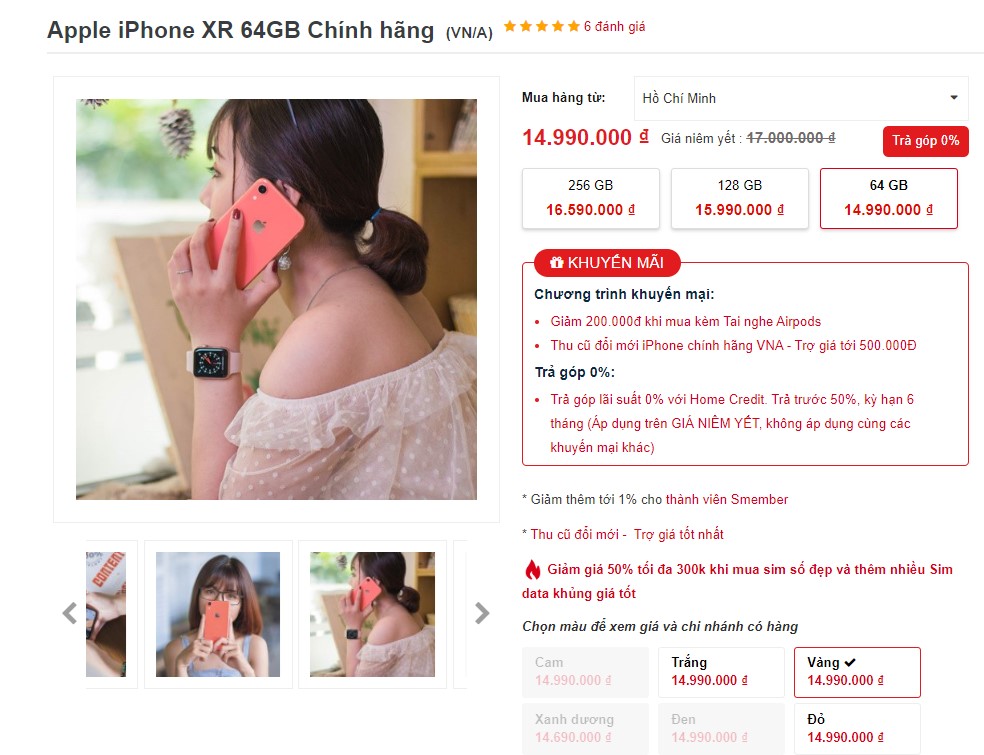984x755 pixels.
Task: Select the 256 GB storage option
Action: click(x=591, y=198)
